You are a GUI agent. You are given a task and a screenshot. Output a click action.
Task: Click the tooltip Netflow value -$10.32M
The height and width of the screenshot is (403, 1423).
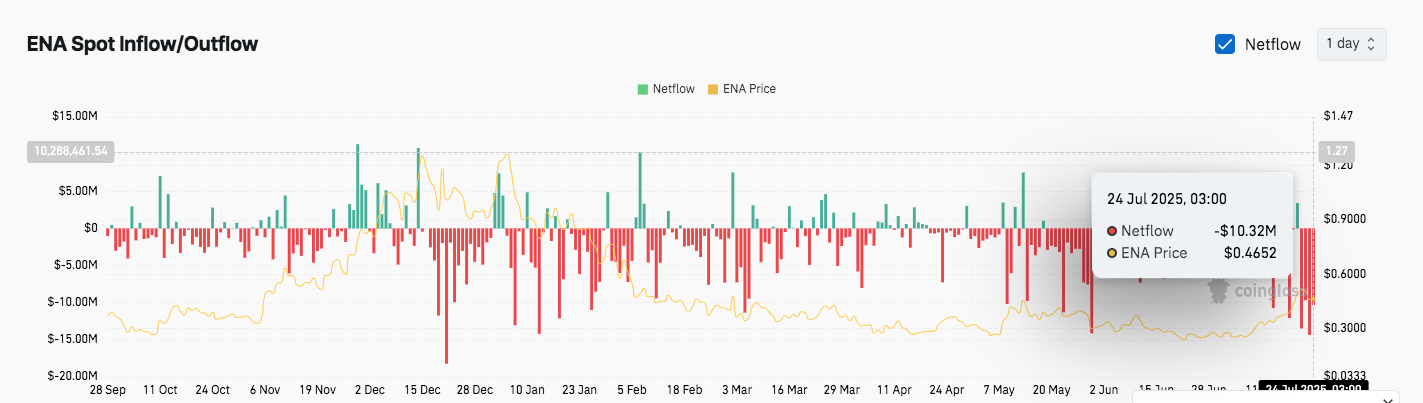1245,230
